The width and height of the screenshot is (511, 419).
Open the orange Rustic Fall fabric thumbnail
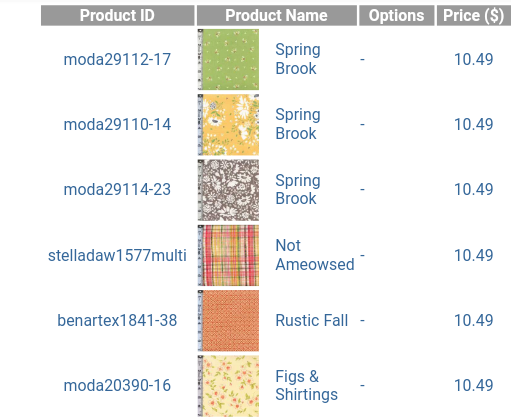(x=228, y=321)
